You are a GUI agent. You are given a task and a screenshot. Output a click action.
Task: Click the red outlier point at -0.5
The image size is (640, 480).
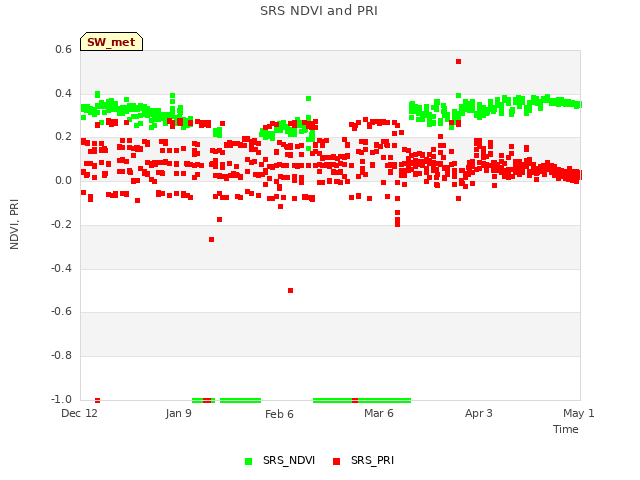pos(290,291)
